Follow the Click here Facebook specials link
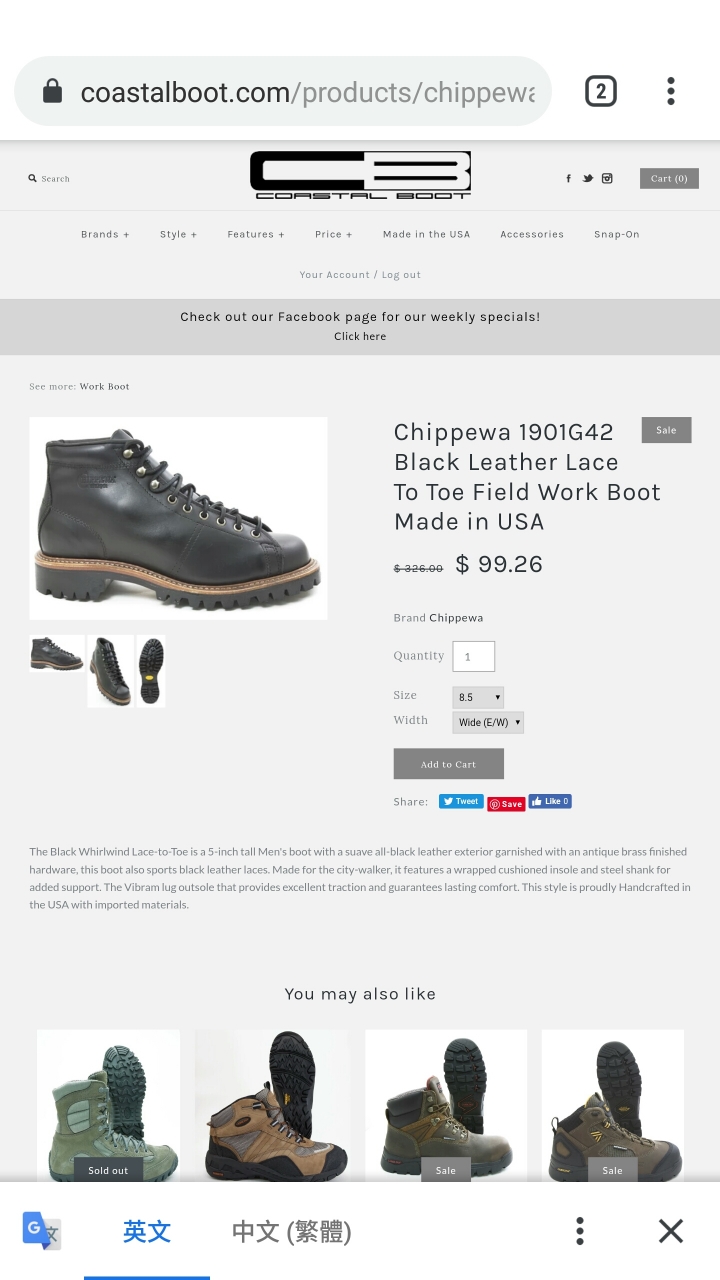The width and height of the screenshot is (720, 1280). (x=360, y=337)
